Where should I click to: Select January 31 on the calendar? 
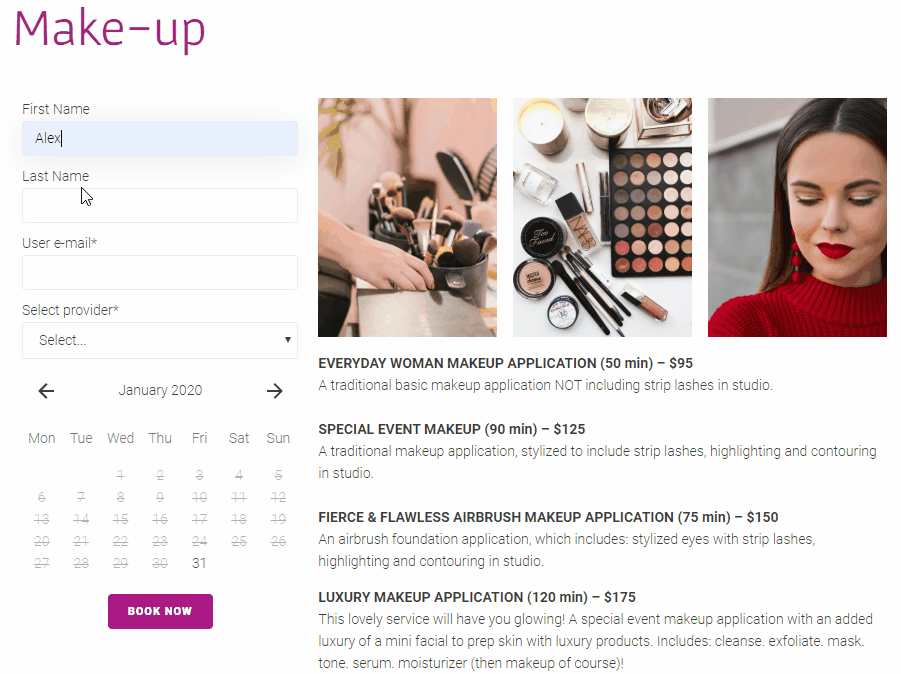click(199, 563)
